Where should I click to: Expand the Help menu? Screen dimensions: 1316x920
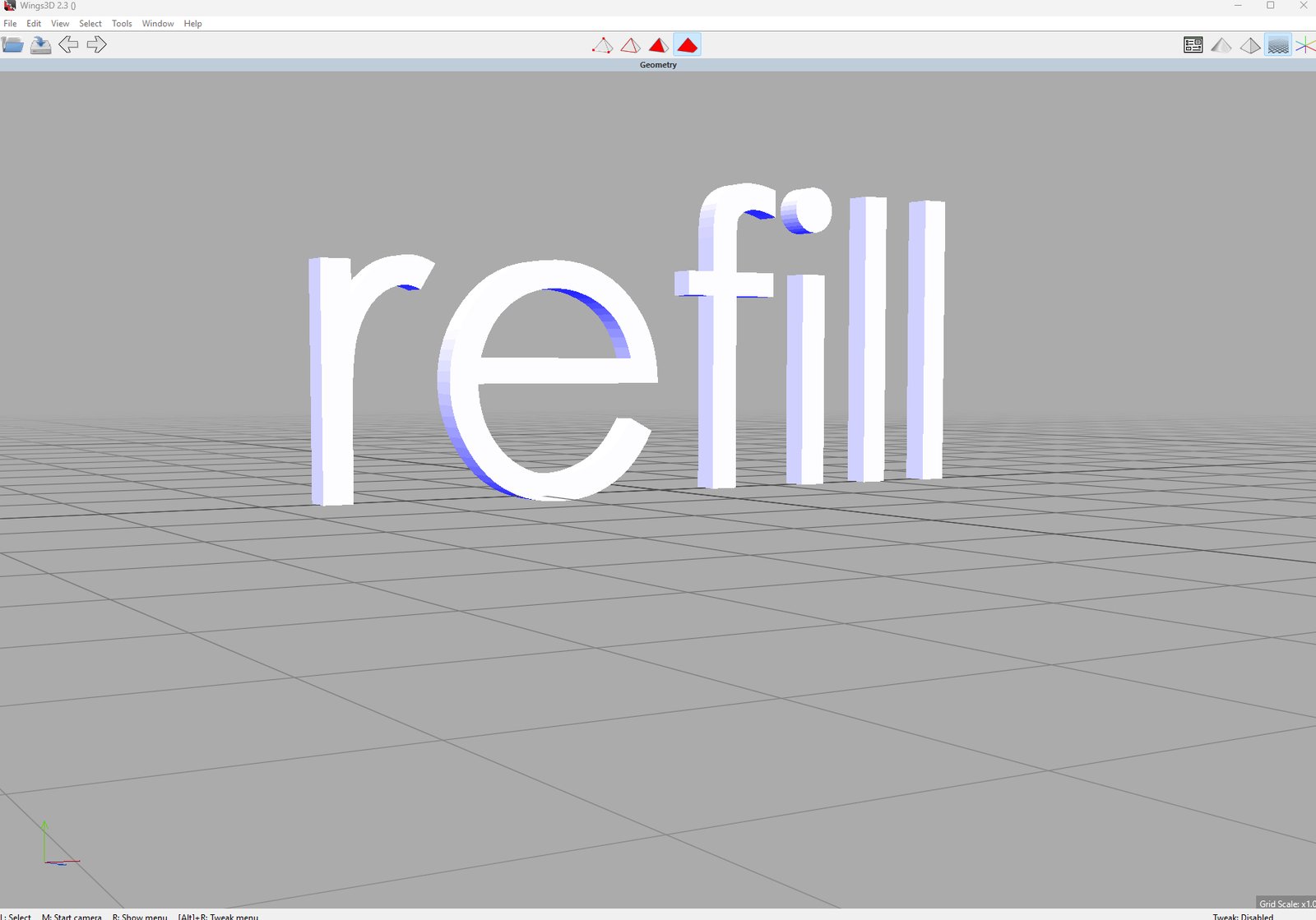(192, 24)
